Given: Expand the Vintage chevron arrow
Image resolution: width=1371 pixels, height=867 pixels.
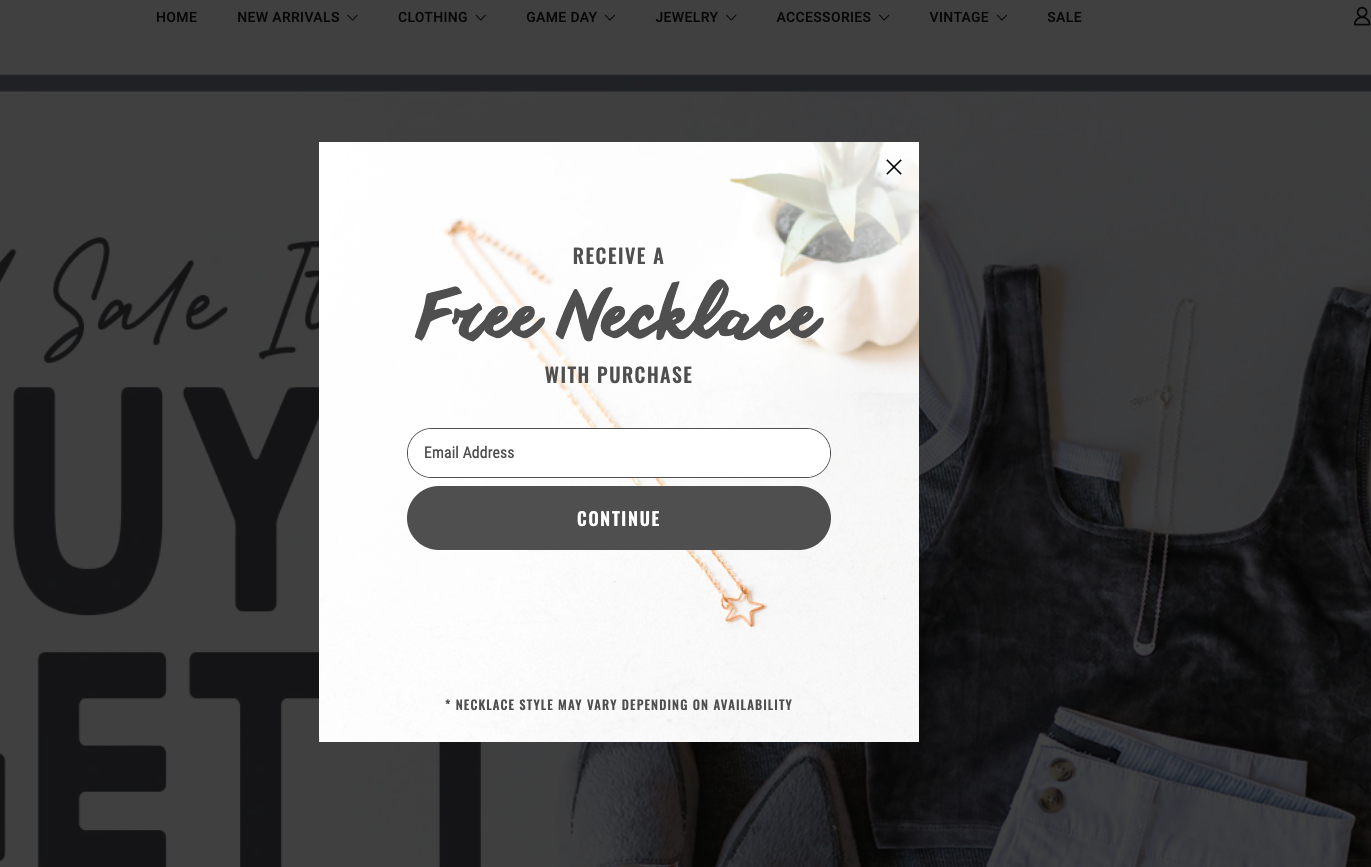Looking at the screenshot, I should 1002,18.
